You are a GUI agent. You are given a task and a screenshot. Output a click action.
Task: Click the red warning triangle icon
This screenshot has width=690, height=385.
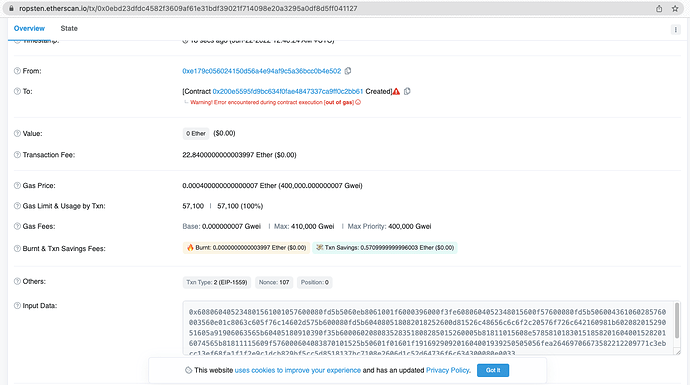point(396,92)
